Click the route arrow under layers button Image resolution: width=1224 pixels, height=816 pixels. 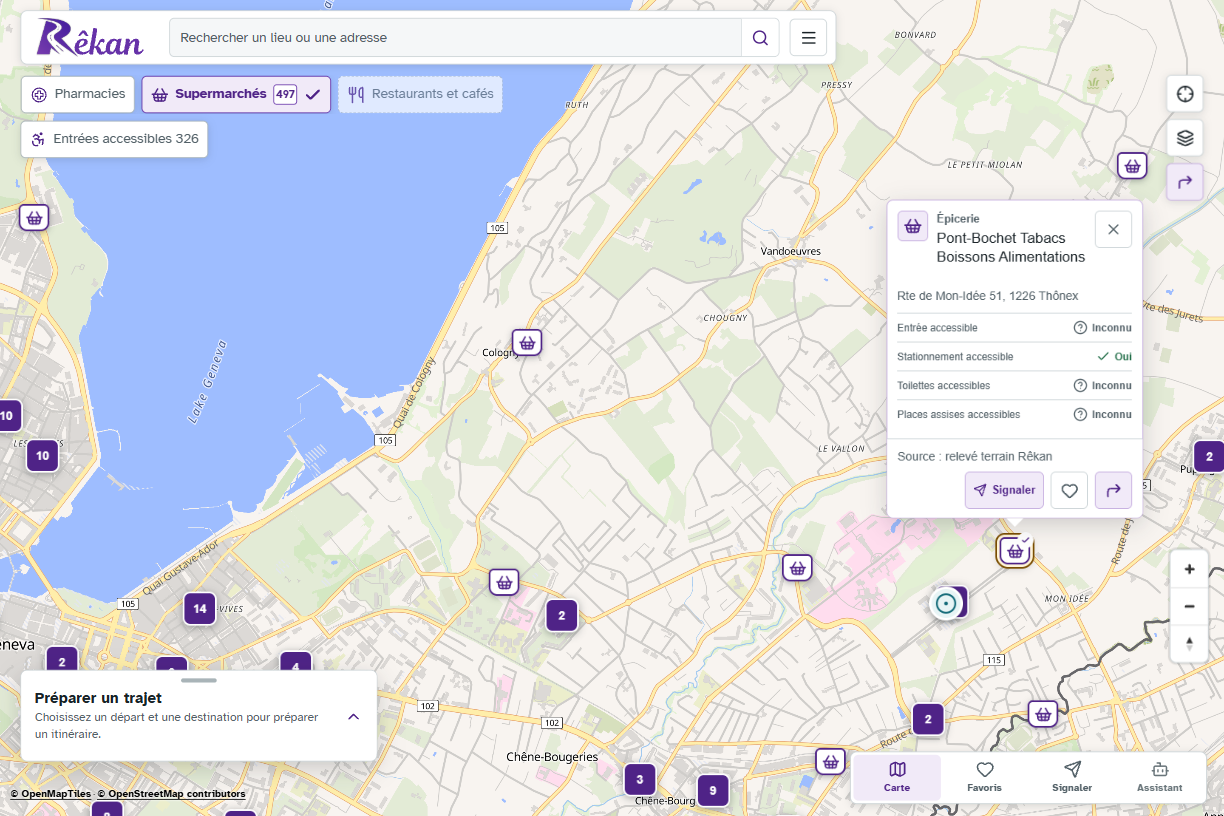(x=1185, y=182)
